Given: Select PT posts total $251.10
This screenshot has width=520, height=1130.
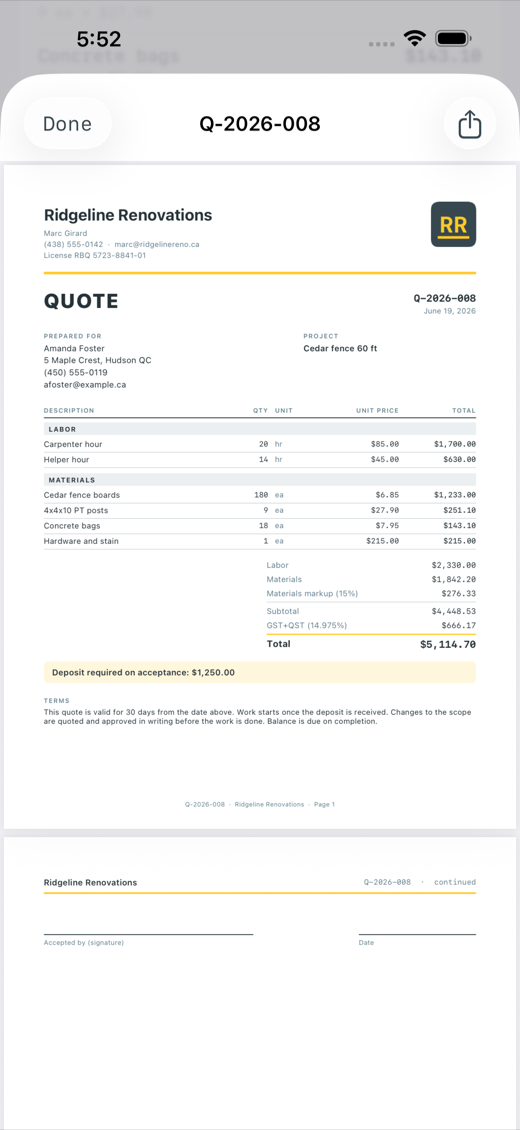Looking at the screenshot, I should 459,510.
